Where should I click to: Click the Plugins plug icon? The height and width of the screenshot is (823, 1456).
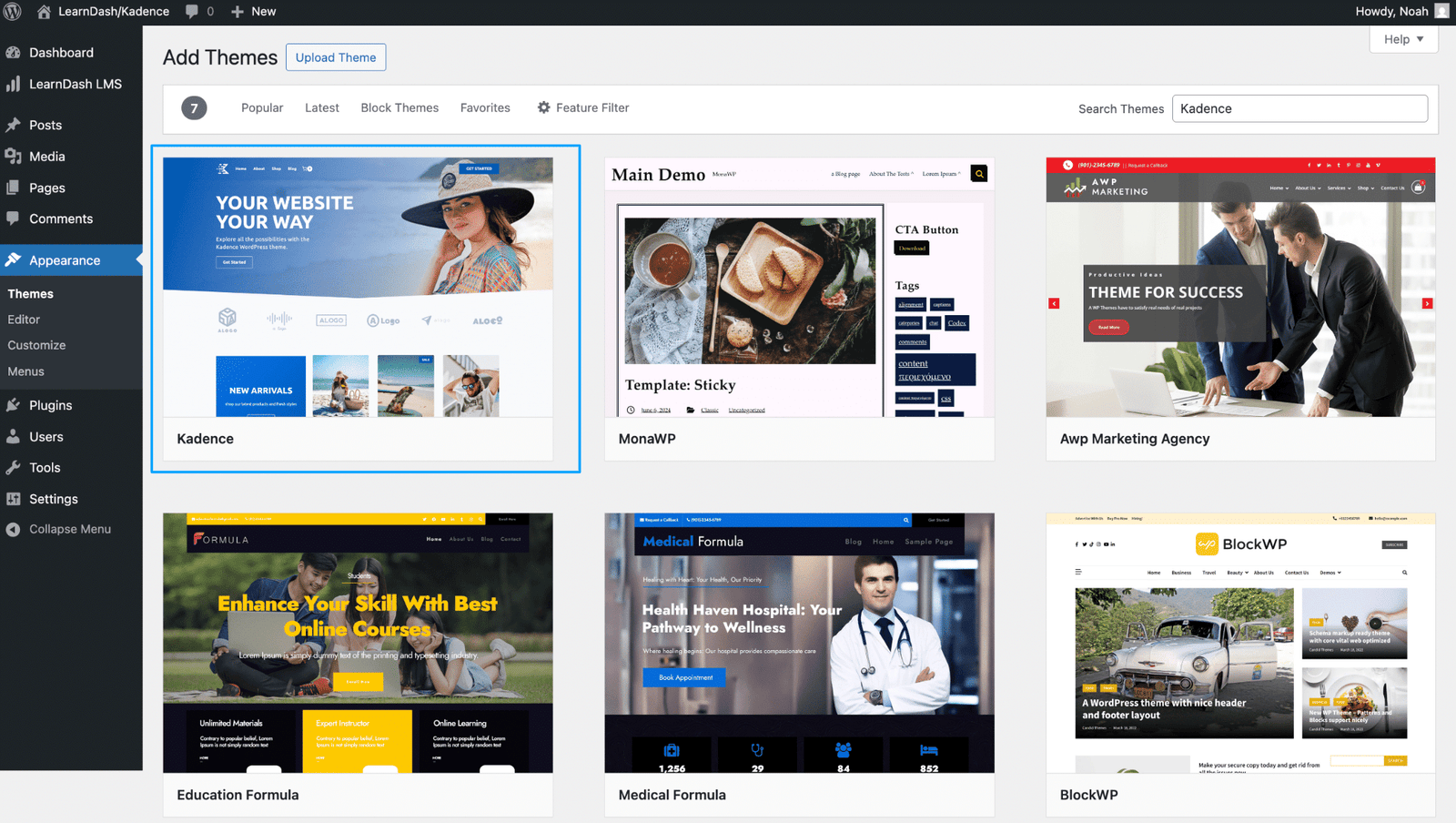pos(13,405)
